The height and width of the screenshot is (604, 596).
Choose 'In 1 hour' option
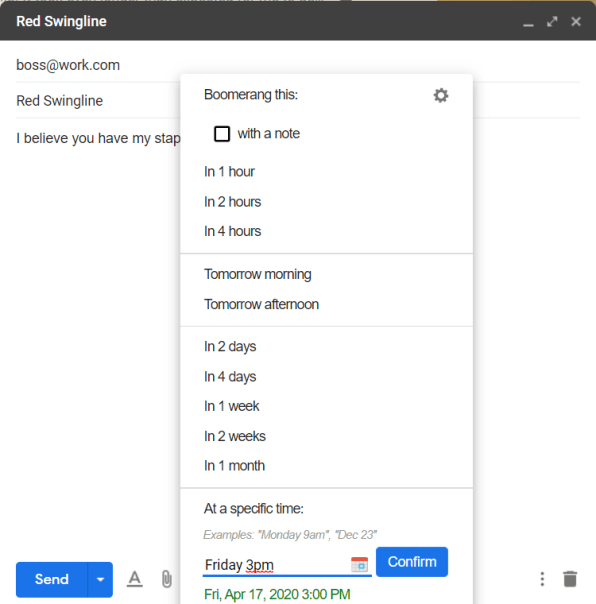pos(229,172)
